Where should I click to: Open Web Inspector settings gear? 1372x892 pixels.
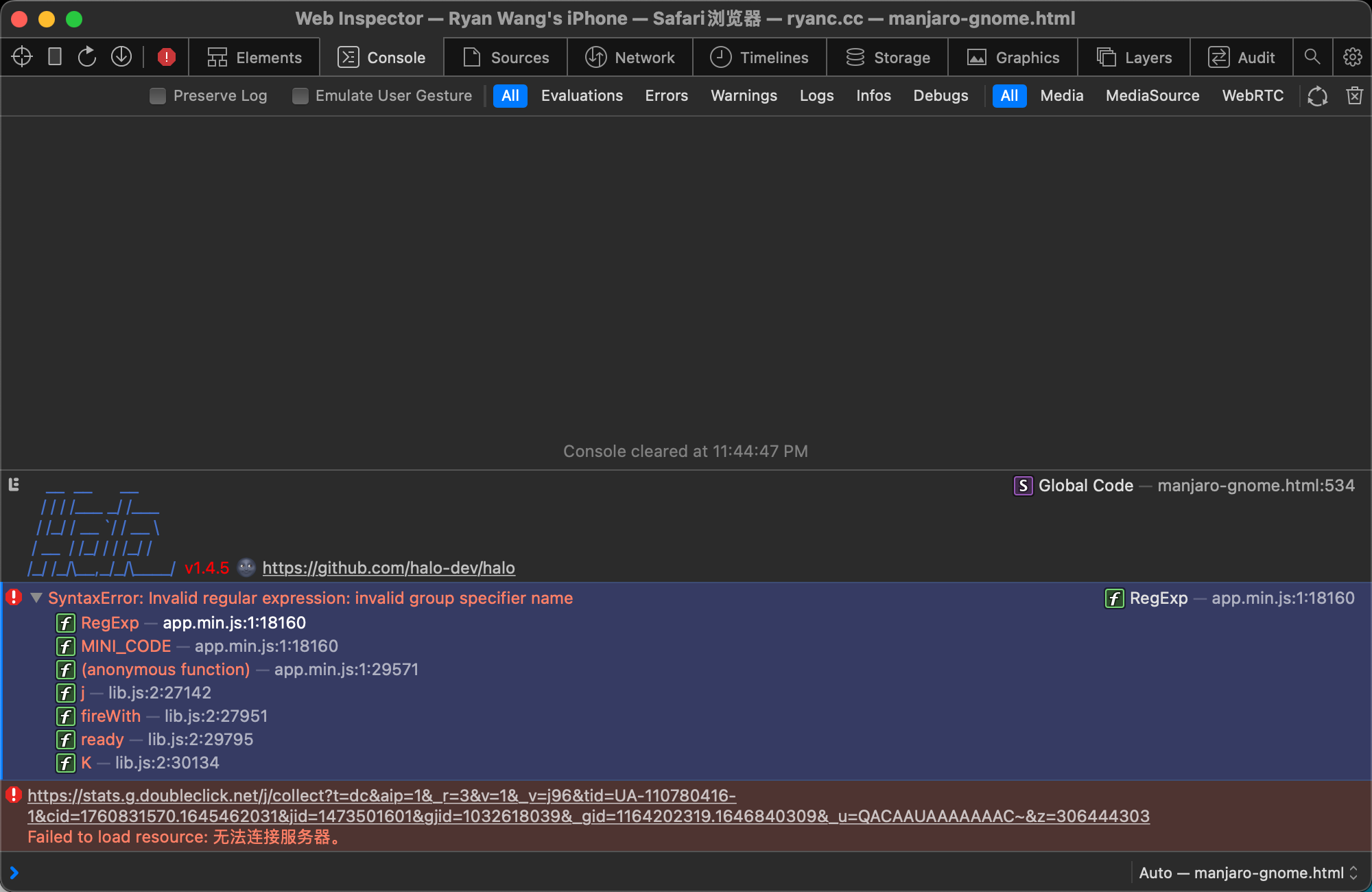point(1352,57)
